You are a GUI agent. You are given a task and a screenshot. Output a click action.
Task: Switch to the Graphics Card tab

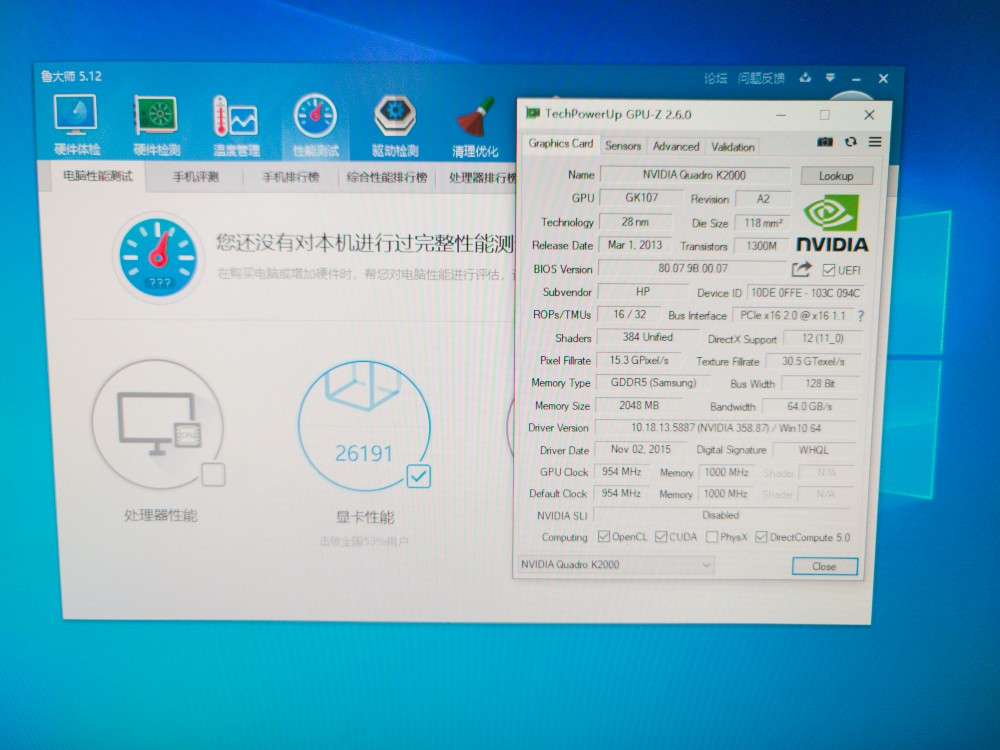click(x=561, y=143)
